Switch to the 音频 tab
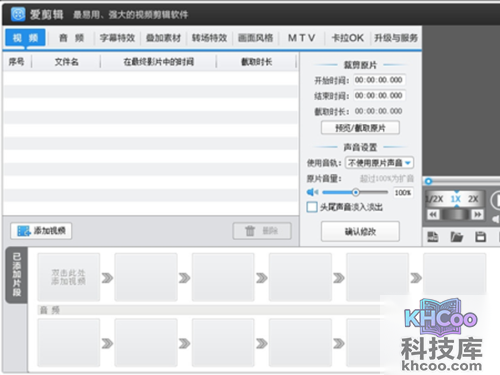The height and width of the screenshot is (375, 500). pos(71,38)
